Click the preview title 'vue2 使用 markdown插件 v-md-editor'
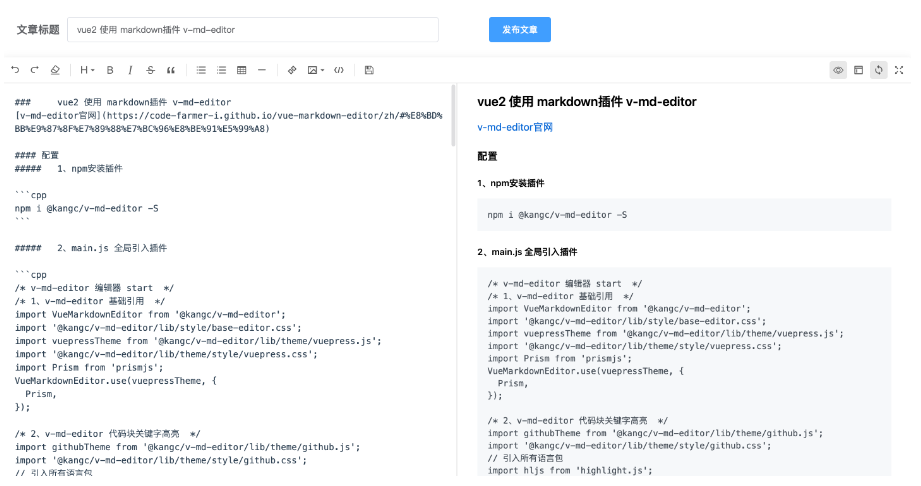Screen dimensions: 921x486 (x=587, y=102)
